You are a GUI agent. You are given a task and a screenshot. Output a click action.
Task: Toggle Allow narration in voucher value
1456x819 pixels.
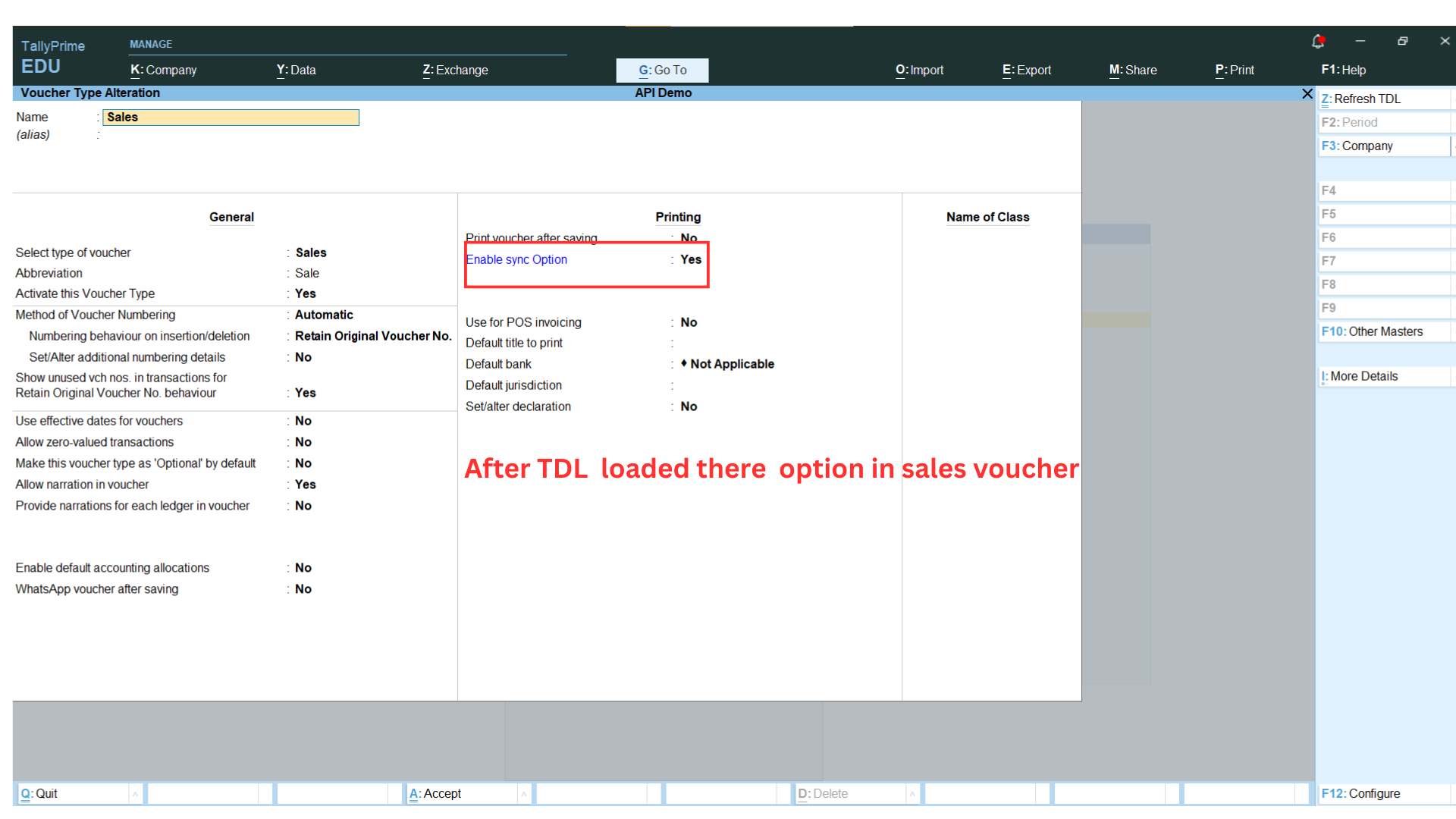[x=305, y=485]
